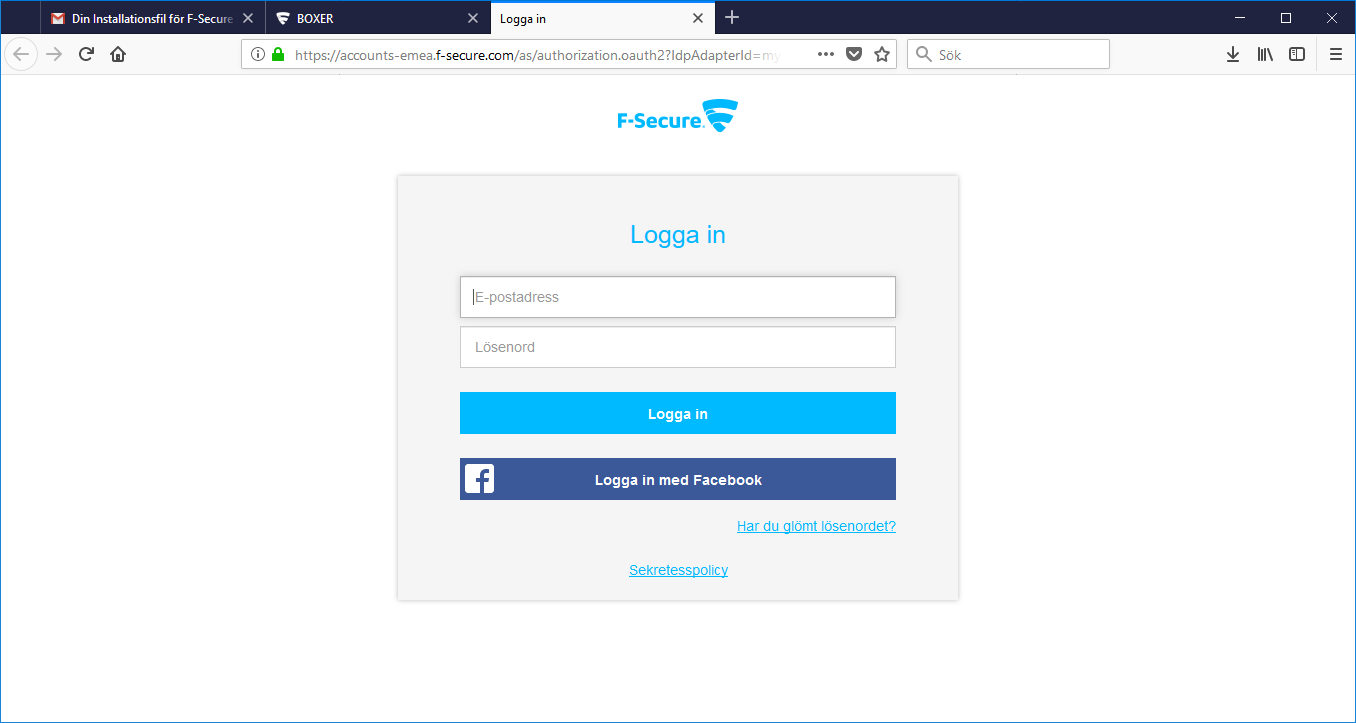Viewport: 1356px width, 723px height.
Task: Click Logga in med Facebook button
Action: pyautogui.click(x=678, y=479)
